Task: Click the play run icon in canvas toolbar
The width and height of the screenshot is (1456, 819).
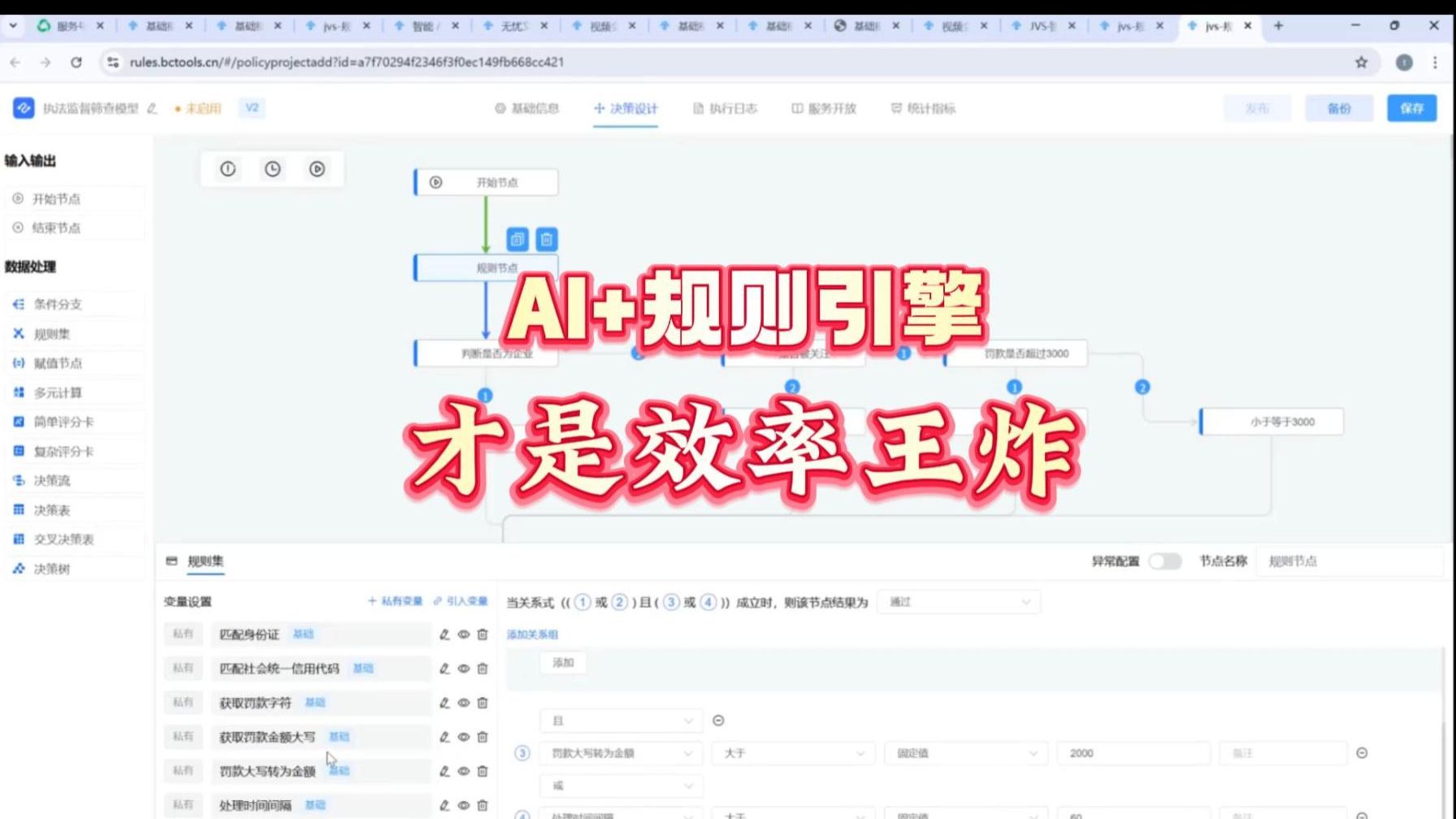Action: tap(317, 169)
